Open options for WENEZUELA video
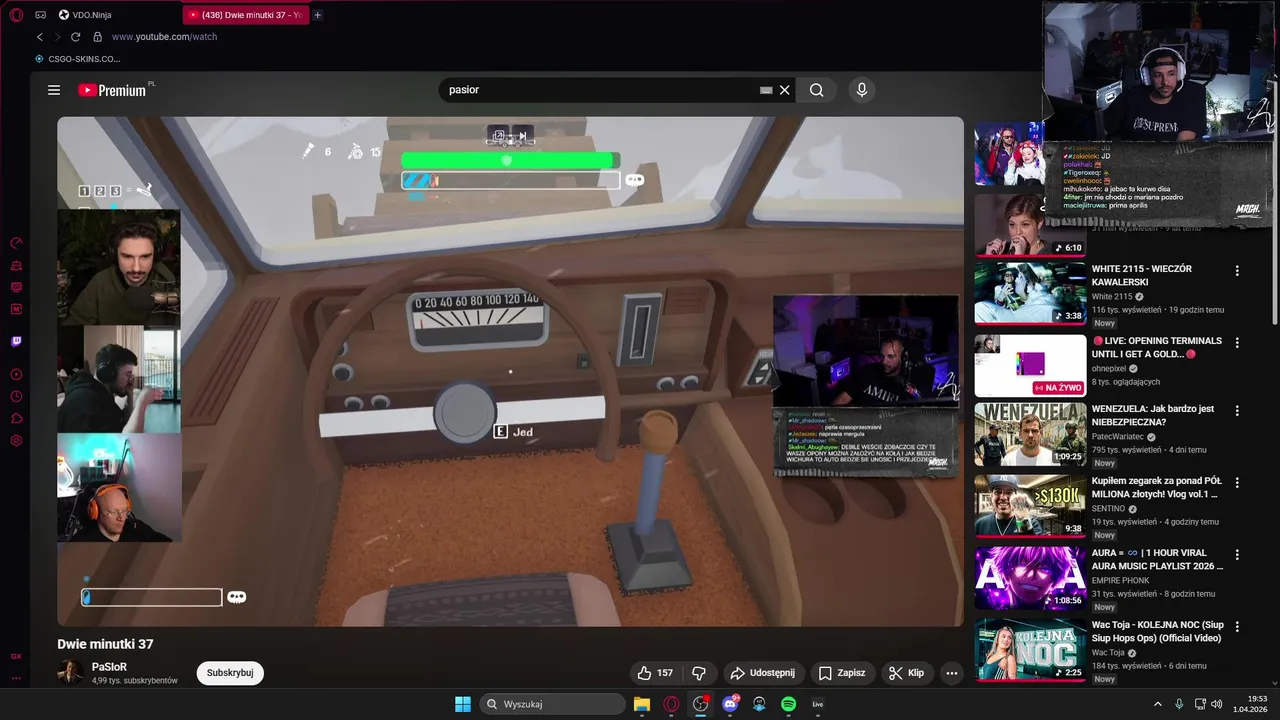This screenshot has height=720, width=1280. [x=1237, y=411]
